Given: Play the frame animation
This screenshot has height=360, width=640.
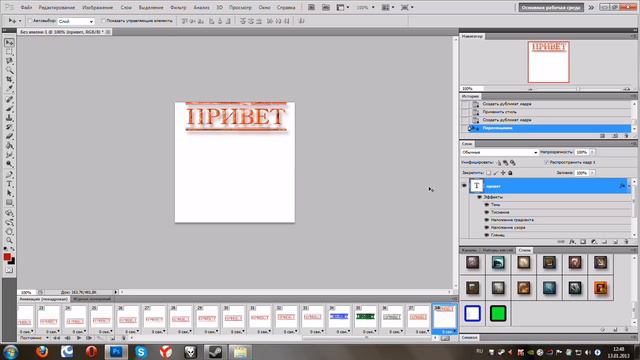Looking at the screenshot, I should [78, 338].
